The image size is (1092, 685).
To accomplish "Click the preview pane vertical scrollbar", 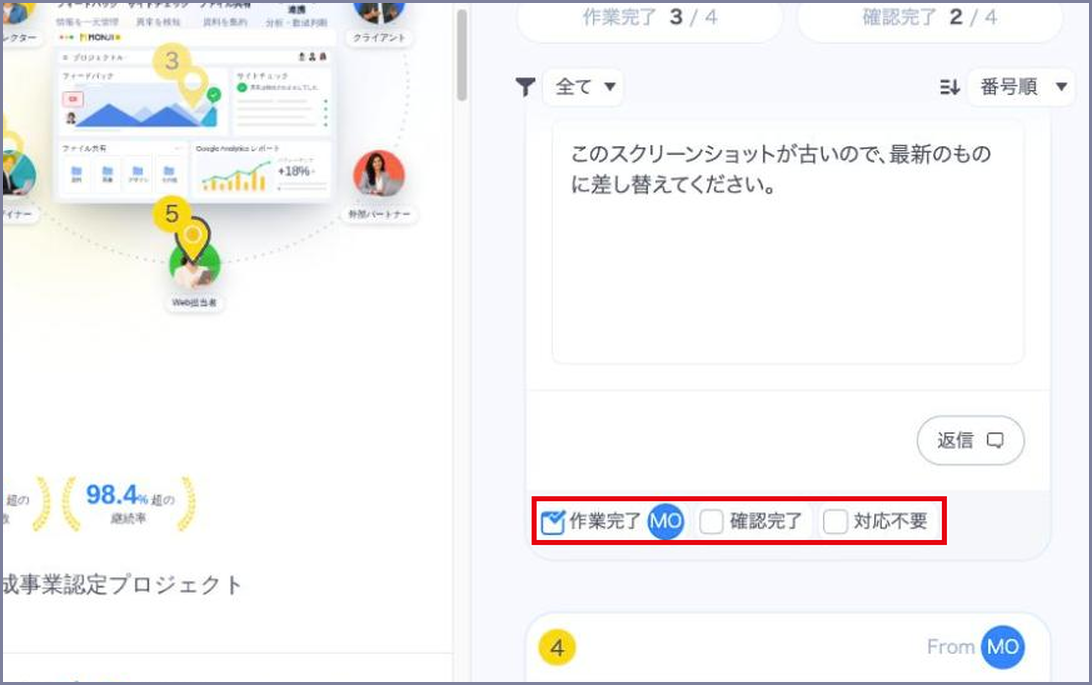I will [462, 56].
